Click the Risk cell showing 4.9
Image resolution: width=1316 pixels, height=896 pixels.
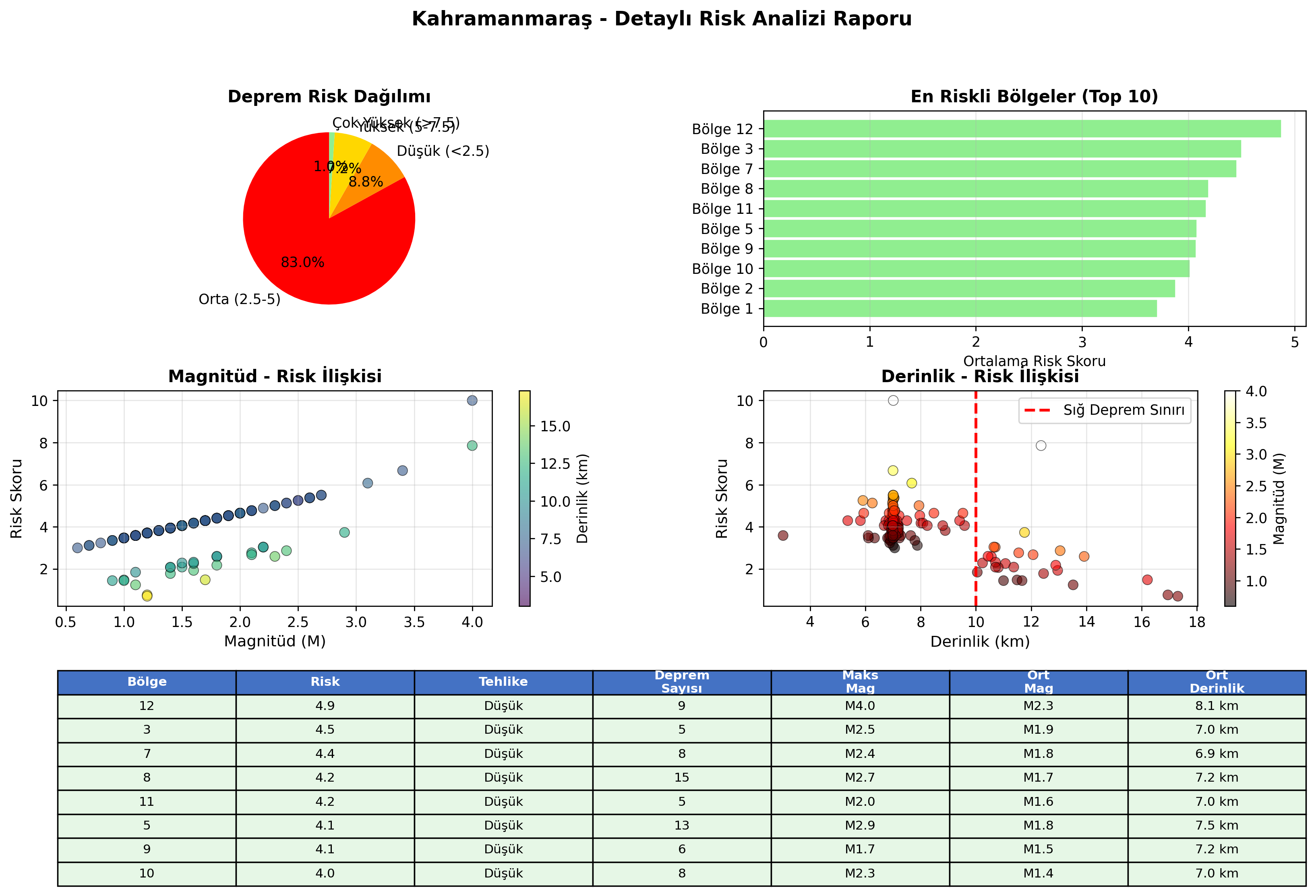click(325, 706)
